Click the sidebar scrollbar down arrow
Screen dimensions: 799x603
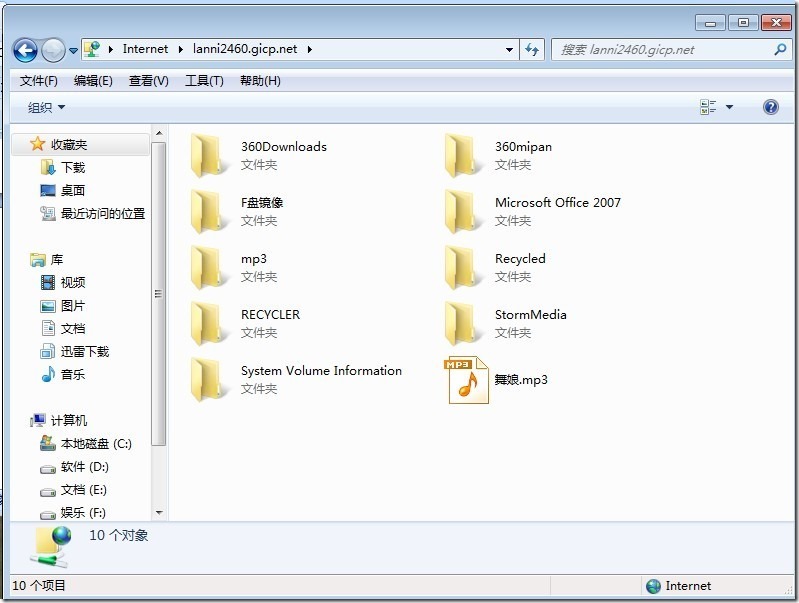159,512
